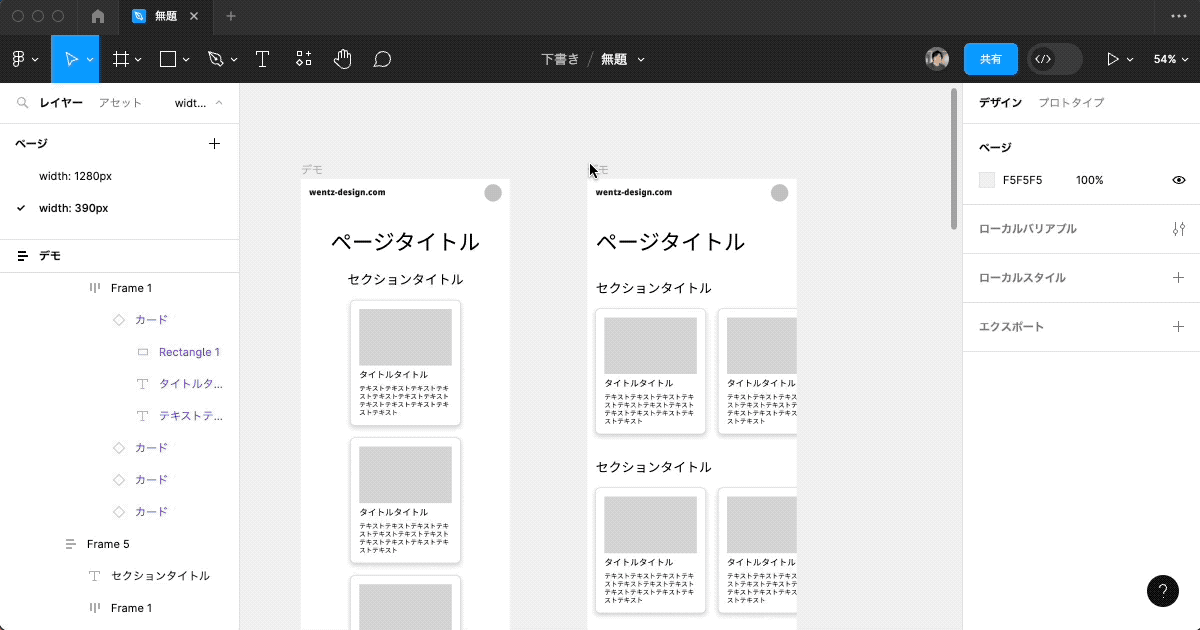Image resolution: width=1200 pixels, height=630 pixels.
Task: Click the Home icon tab
Action: pyautogui.click(x=98, y=17)
